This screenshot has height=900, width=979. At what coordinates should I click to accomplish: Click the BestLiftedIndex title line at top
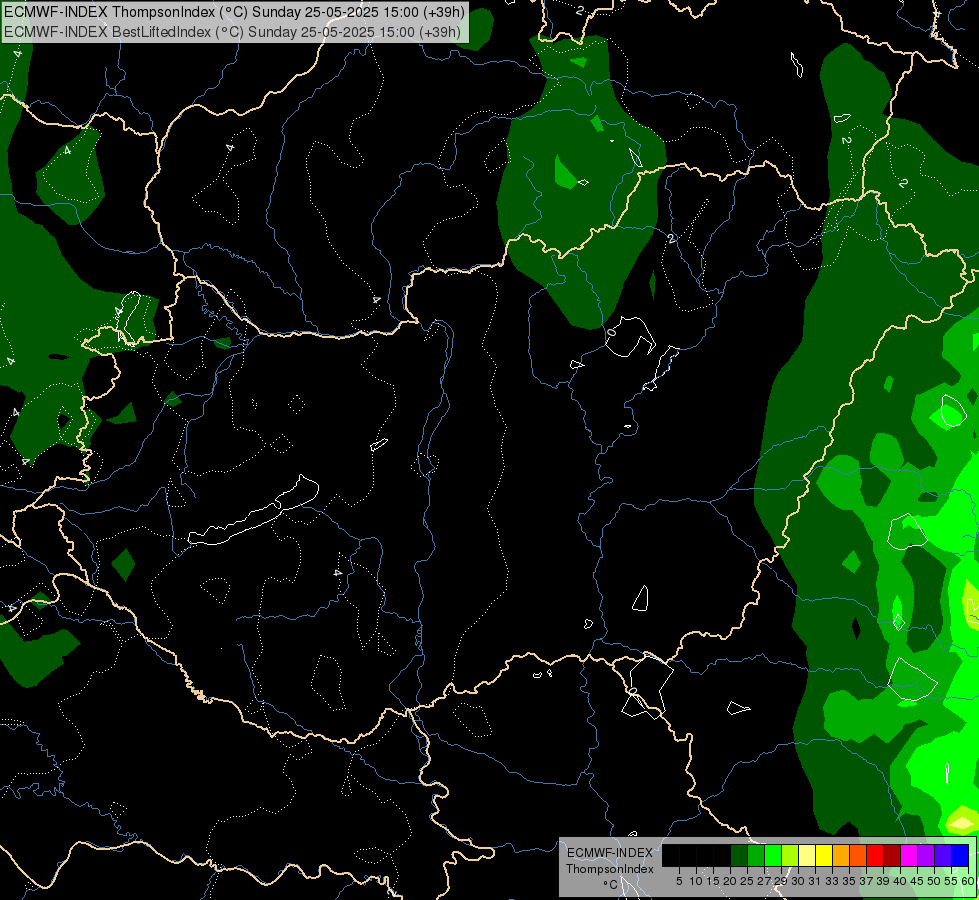(x=232, y=32)
